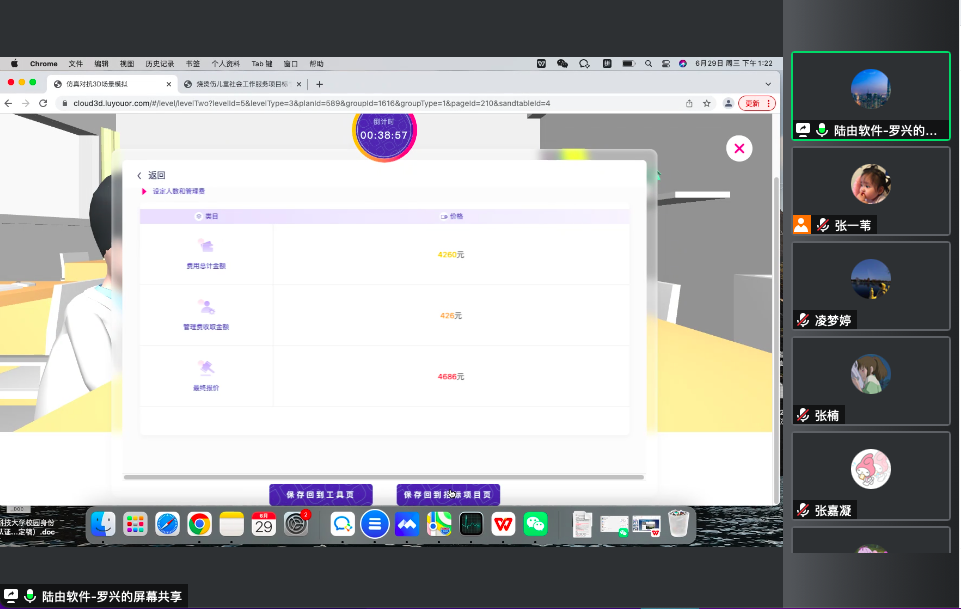Click 保存回到投标项目页 button
961x609 pixels.
pos(448,494)
